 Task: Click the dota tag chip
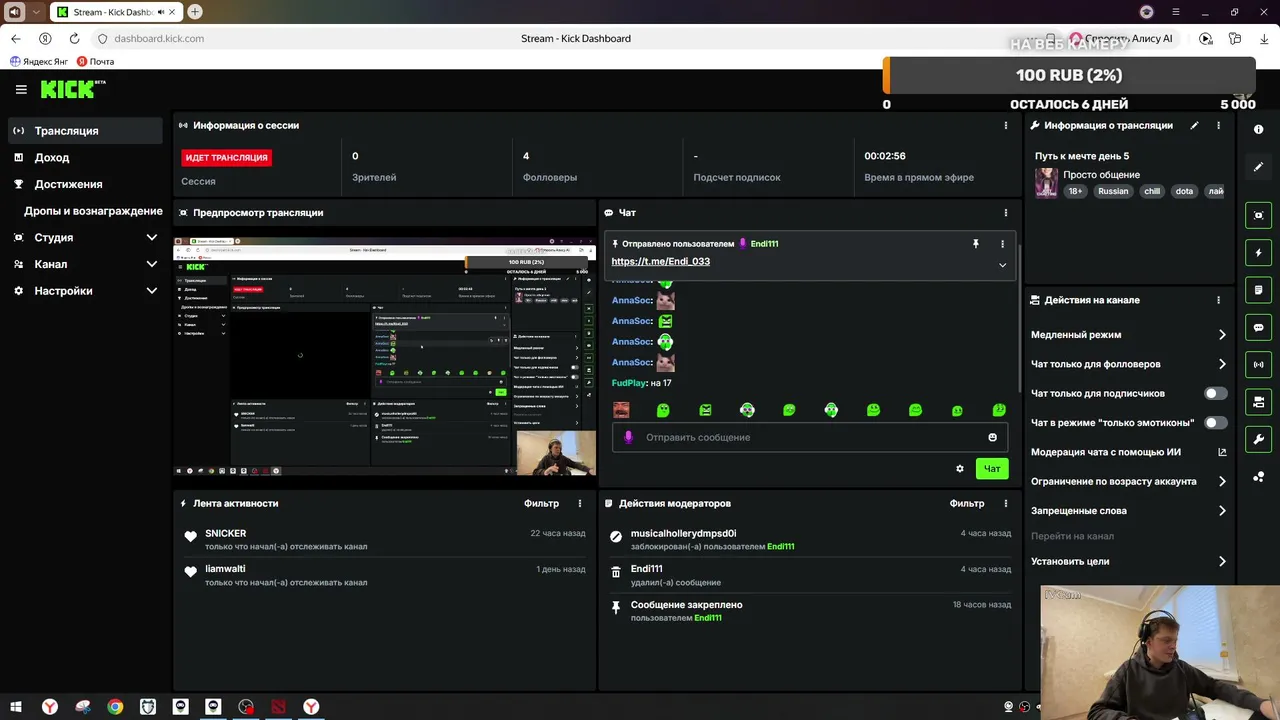[1184, 191]
